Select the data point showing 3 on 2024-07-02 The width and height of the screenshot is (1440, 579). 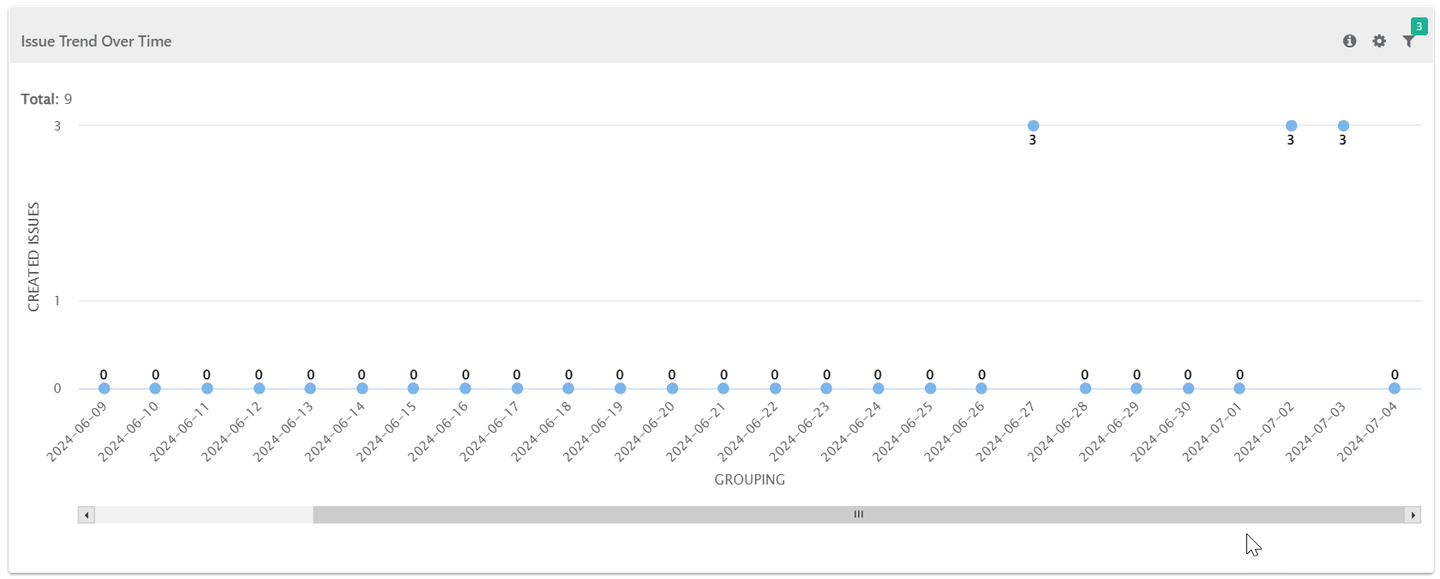tap(1290, 126)
